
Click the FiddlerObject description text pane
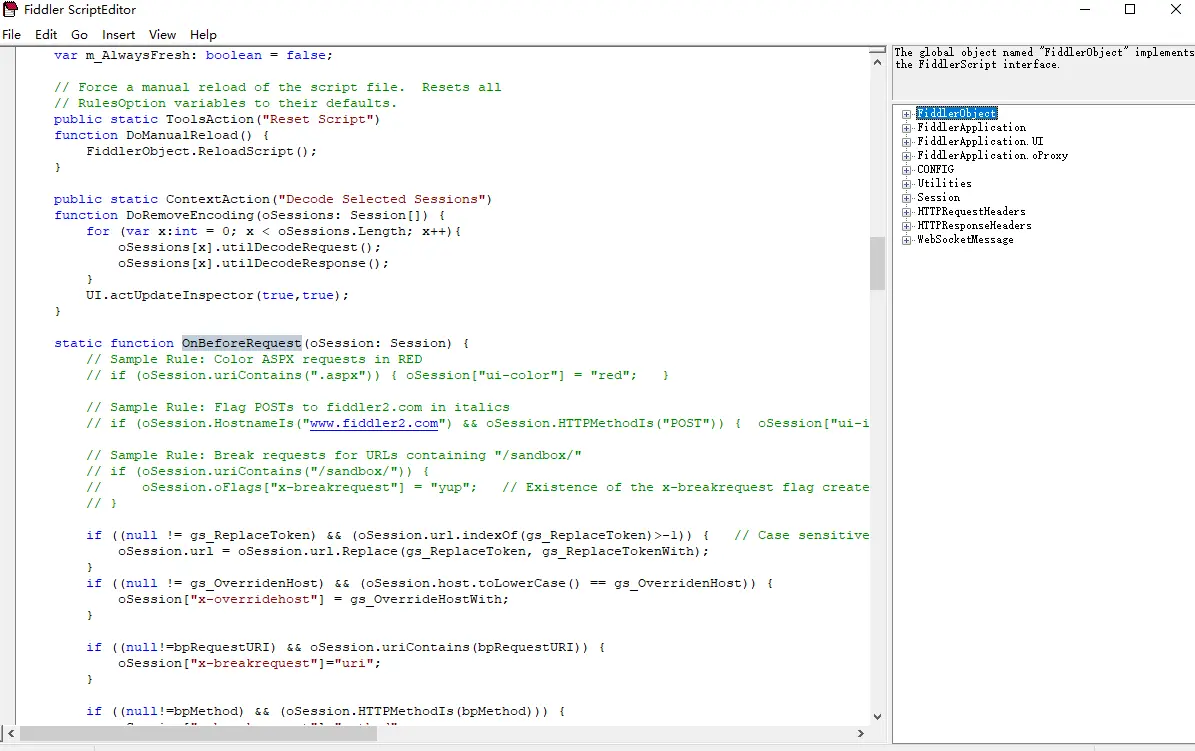pos(1043,73)
